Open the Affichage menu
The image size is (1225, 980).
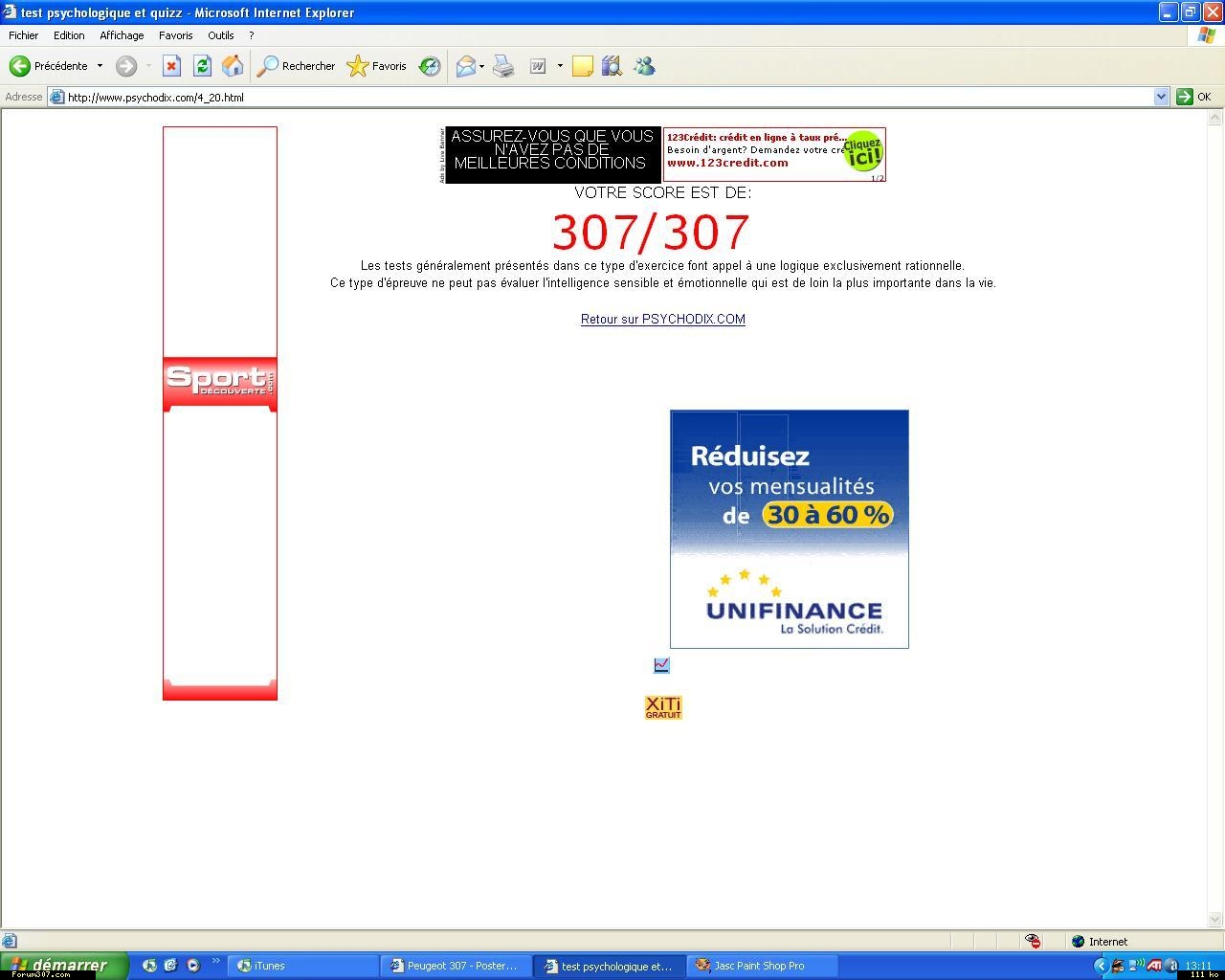[x=122, y=35]
